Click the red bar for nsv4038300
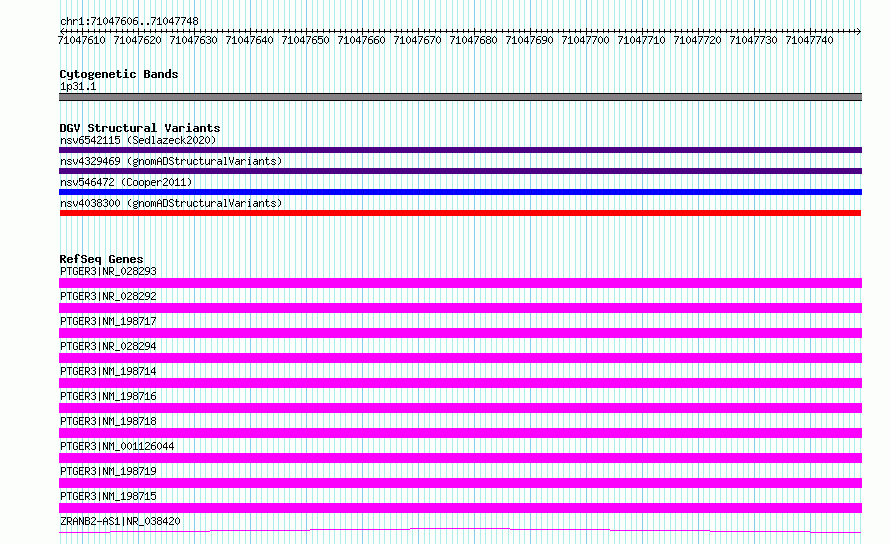This screenshot has width=890, height=544. 460,213
